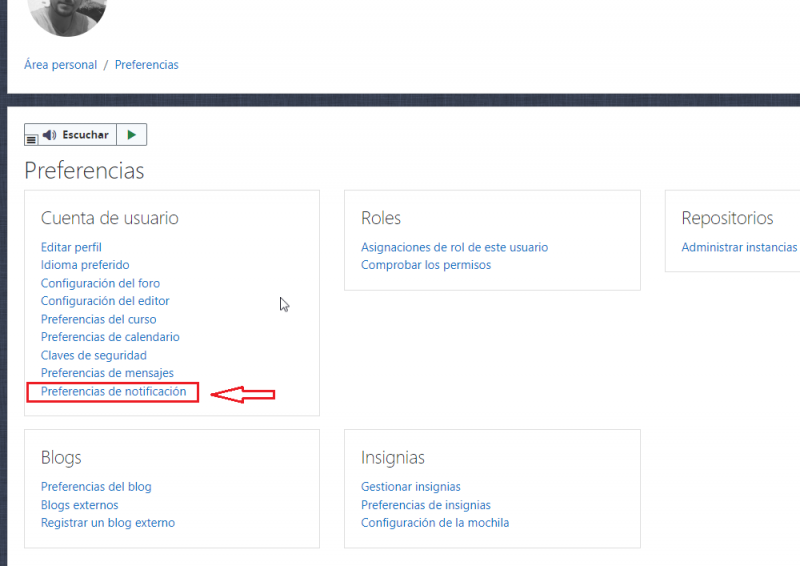The width and height of the screenshot is (800, 566).
Task: Open Gestionar insignias
Action: (x=411, y=487)
